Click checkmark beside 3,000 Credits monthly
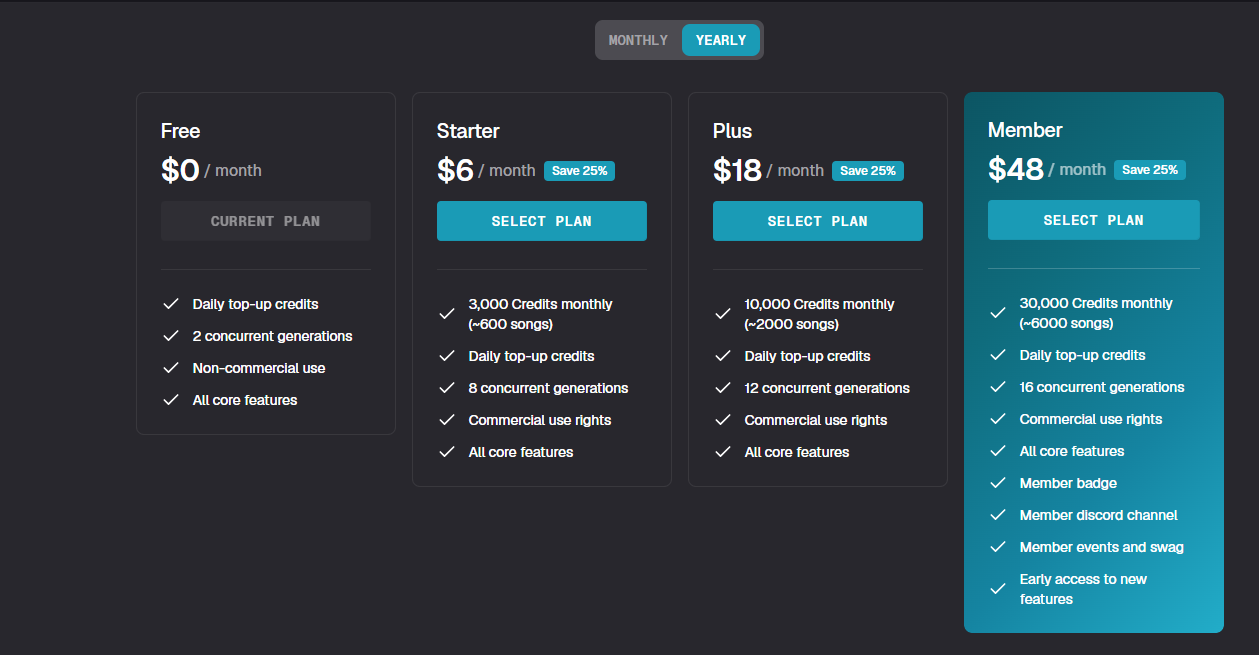The width and height of the screenshot is (1259, 655). [x=447, y=314]
